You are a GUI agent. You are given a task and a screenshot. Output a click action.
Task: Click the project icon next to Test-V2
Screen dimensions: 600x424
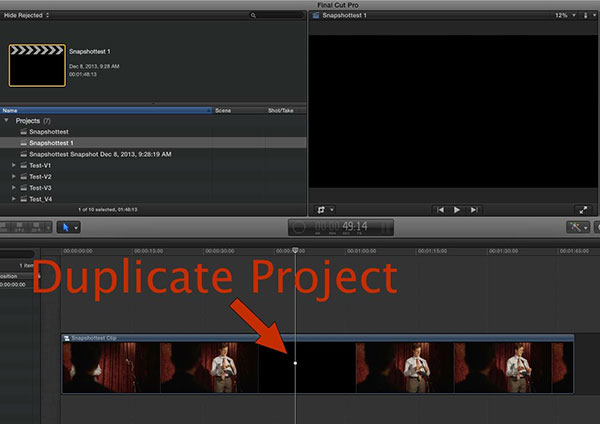click(x=24, y=176)
